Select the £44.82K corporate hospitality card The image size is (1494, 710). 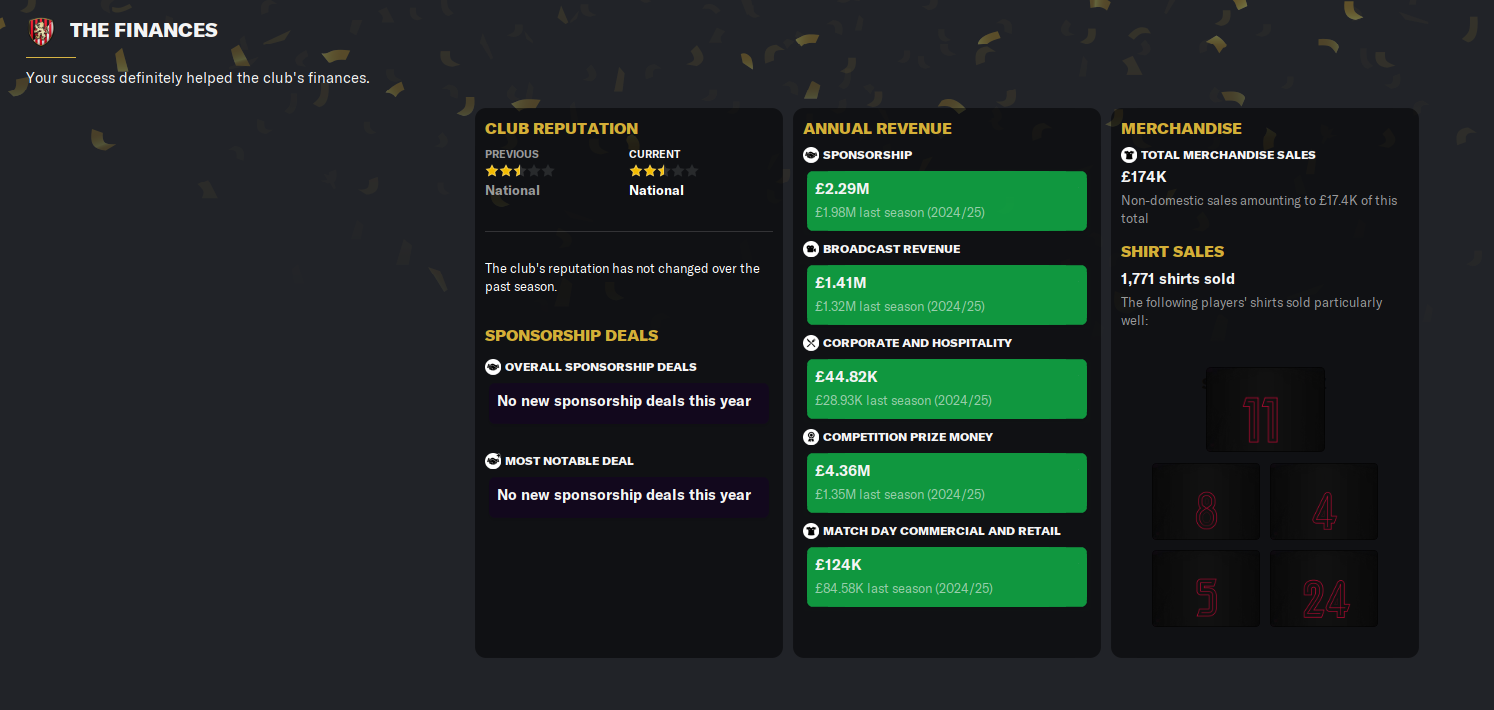pos(946,389)
